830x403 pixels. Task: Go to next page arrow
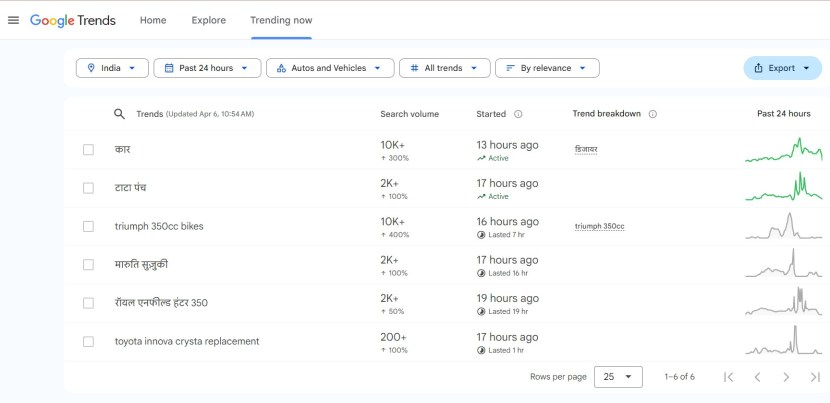click(x=786, y=377)
